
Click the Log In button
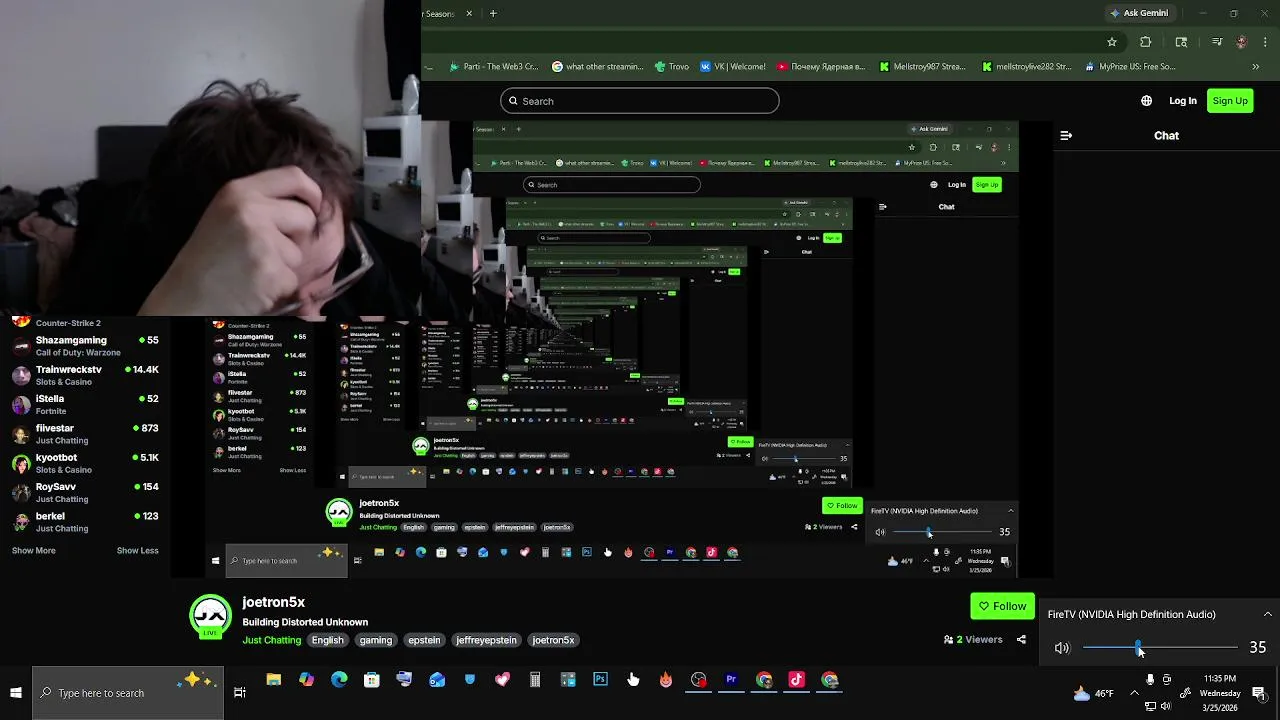pos(1183,101)
